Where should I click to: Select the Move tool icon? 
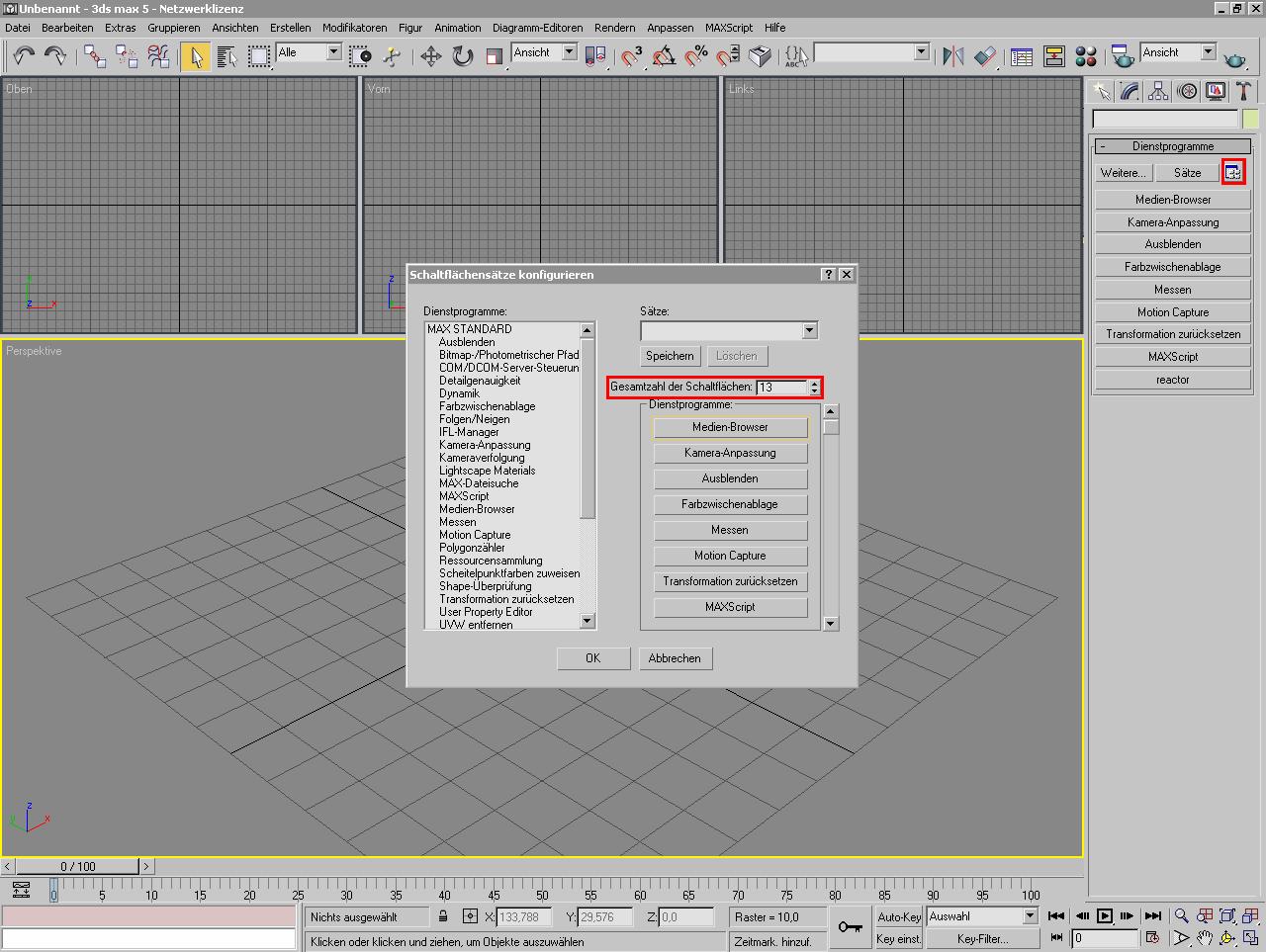[x=431, y=56]
